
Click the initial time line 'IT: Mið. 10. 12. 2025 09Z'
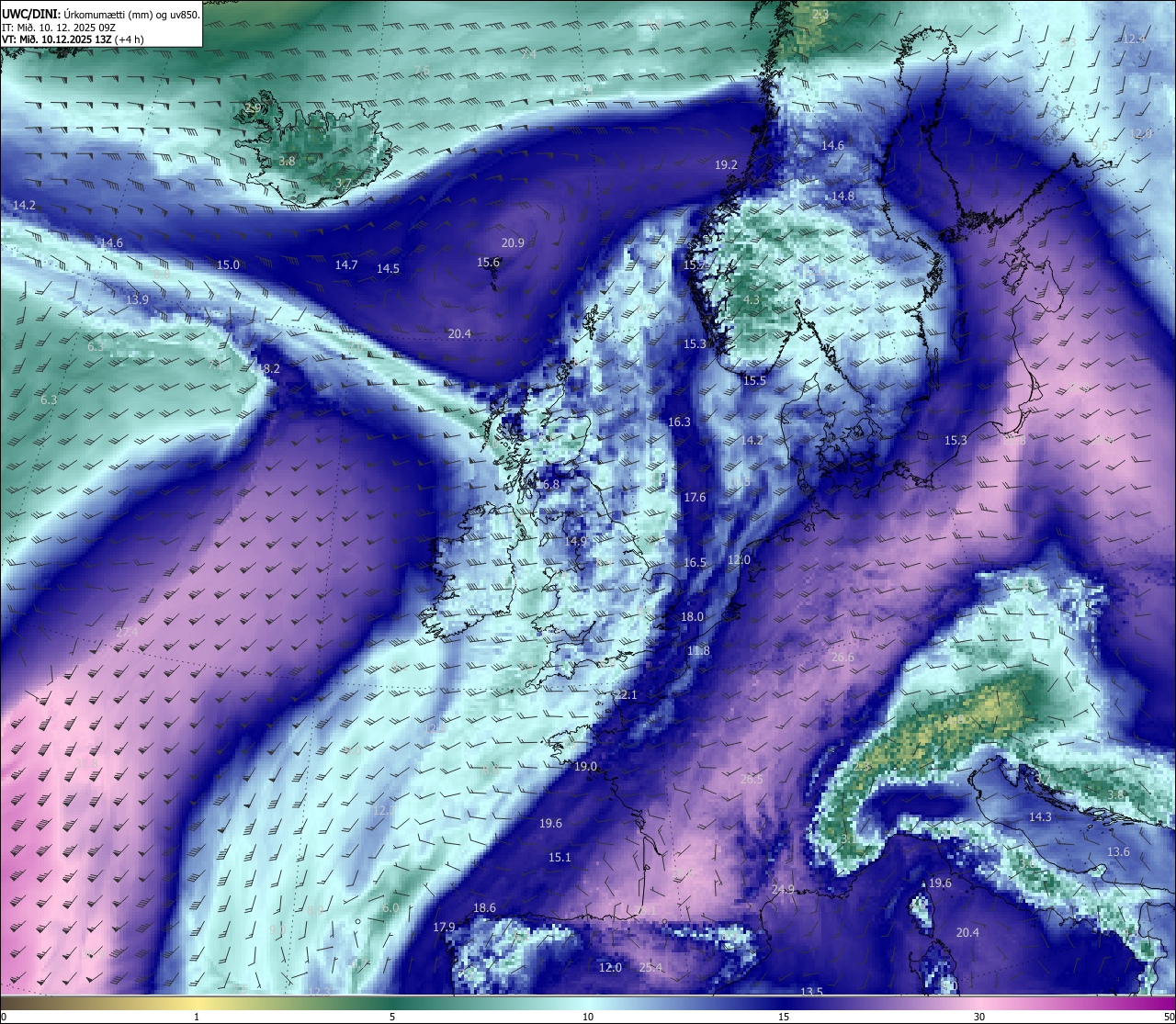tap(59, 28)
